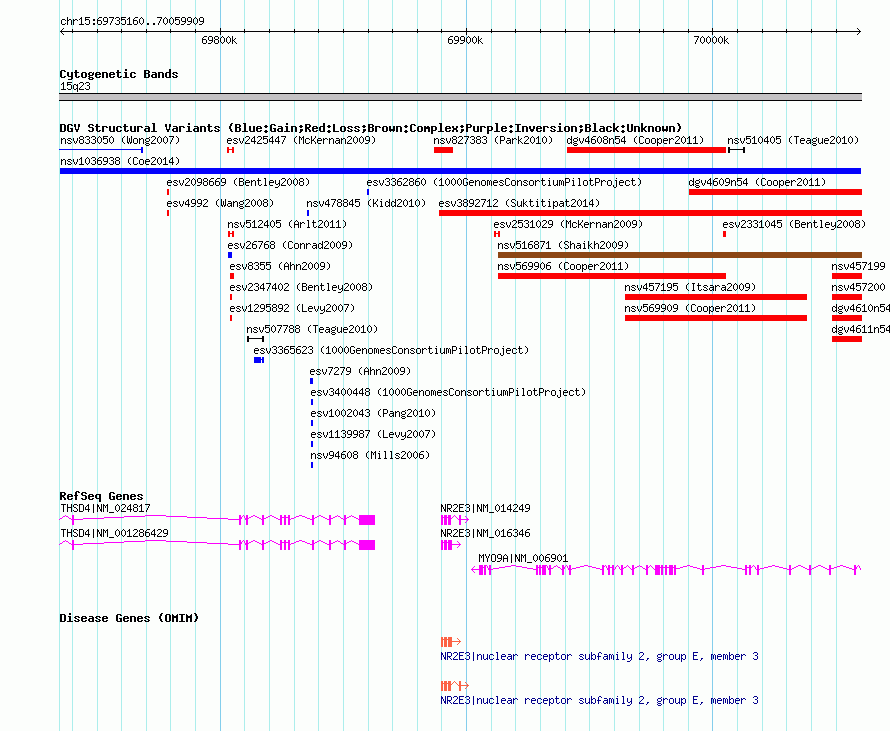The image size is (890, 731).
Task: Click the MYO9A gene transcript glyph
Action: click(666, 570)
